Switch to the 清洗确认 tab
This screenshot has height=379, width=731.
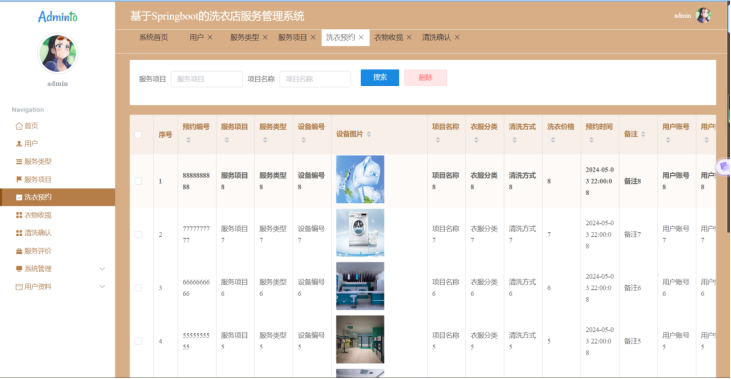[x=436, y=37]
